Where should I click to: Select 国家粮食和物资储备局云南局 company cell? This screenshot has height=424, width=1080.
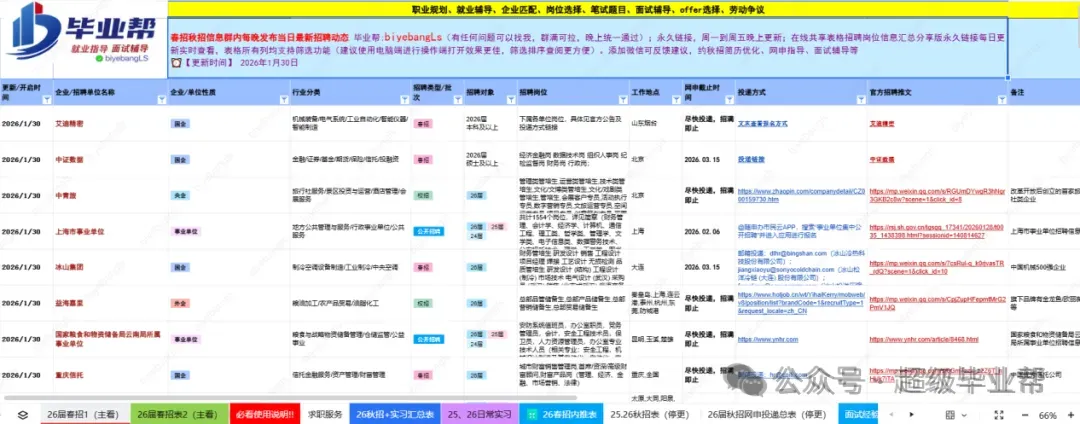pyautogui.click(x=112, y=339)
